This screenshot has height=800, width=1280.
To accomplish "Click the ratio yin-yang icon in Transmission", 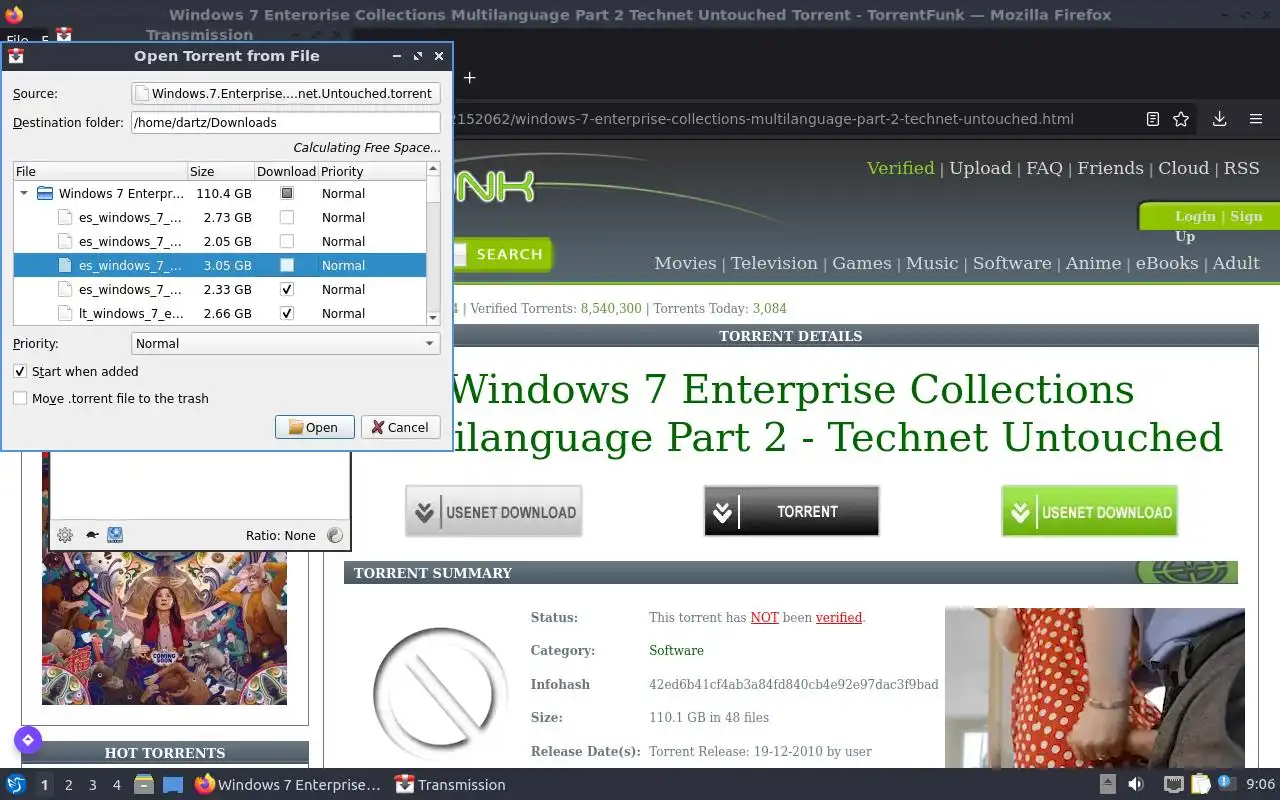I will point(335,535).
